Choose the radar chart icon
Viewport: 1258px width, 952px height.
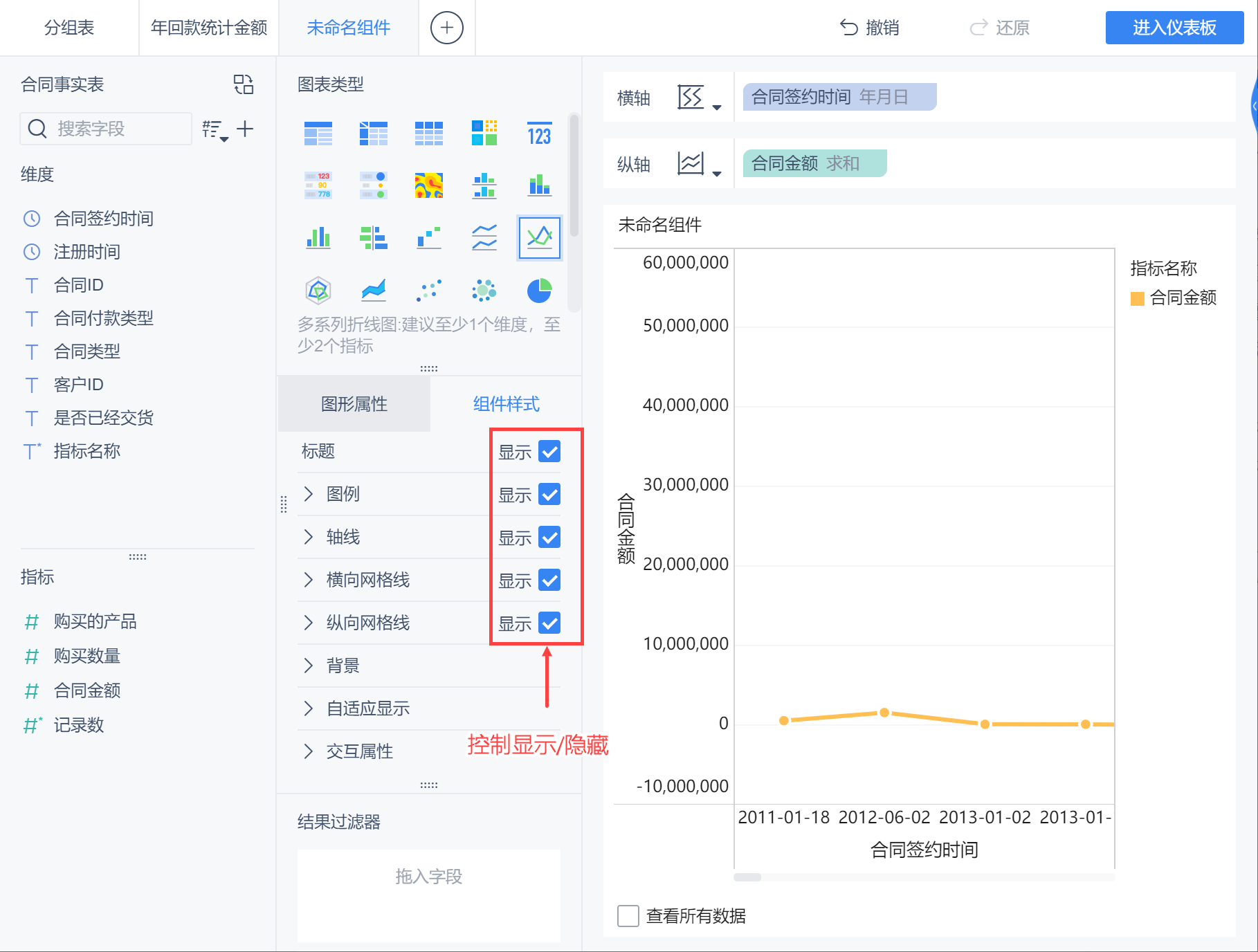(318, 291)
